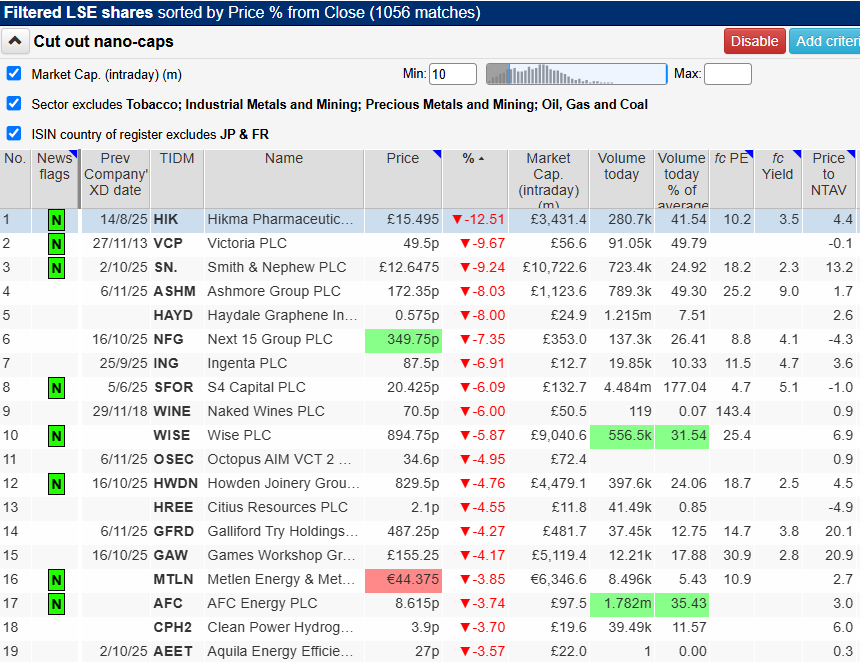The image size is (860, 662).
Task: Open Clean Power Hydrogen row
Action: point(428,627)
